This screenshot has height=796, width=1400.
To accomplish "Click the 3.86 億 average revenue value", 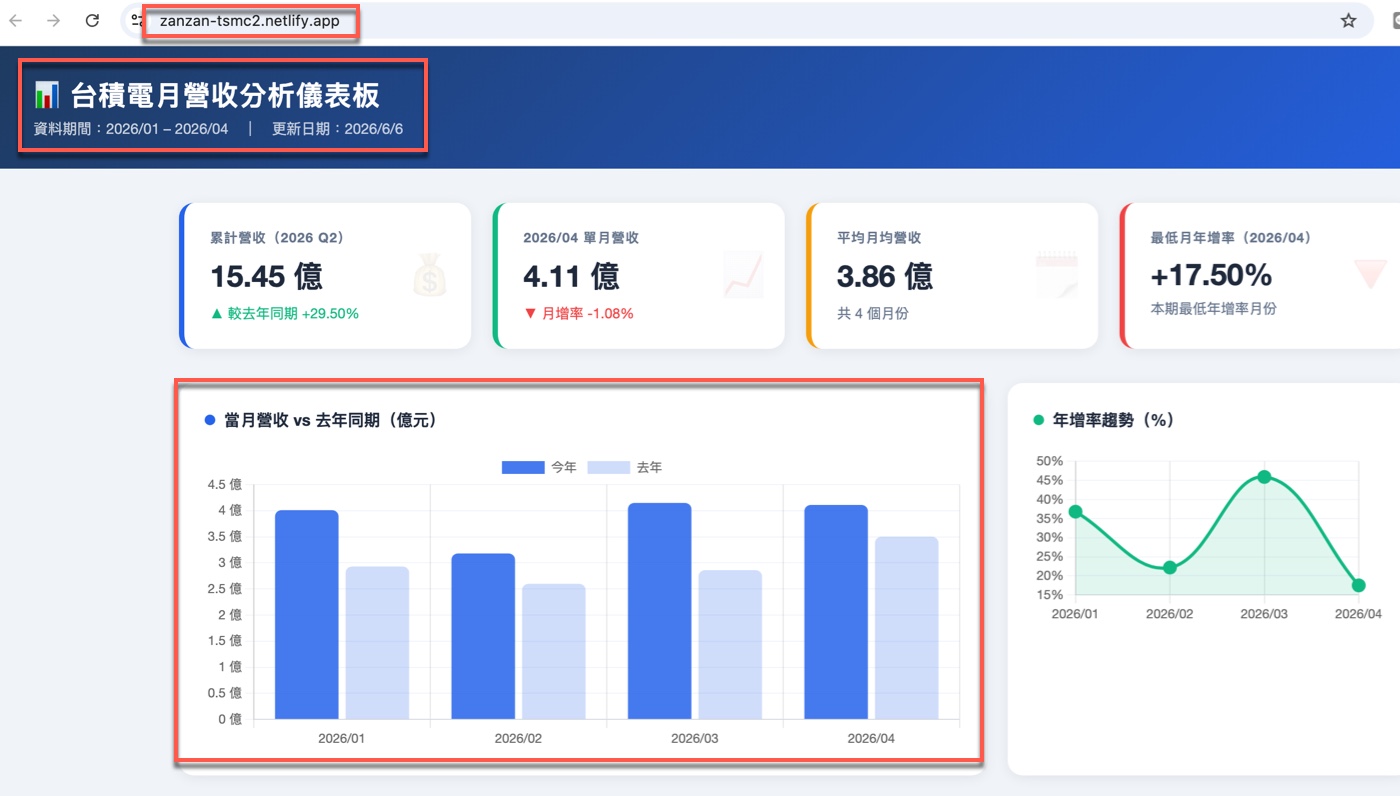I will (x=885, y=276).
